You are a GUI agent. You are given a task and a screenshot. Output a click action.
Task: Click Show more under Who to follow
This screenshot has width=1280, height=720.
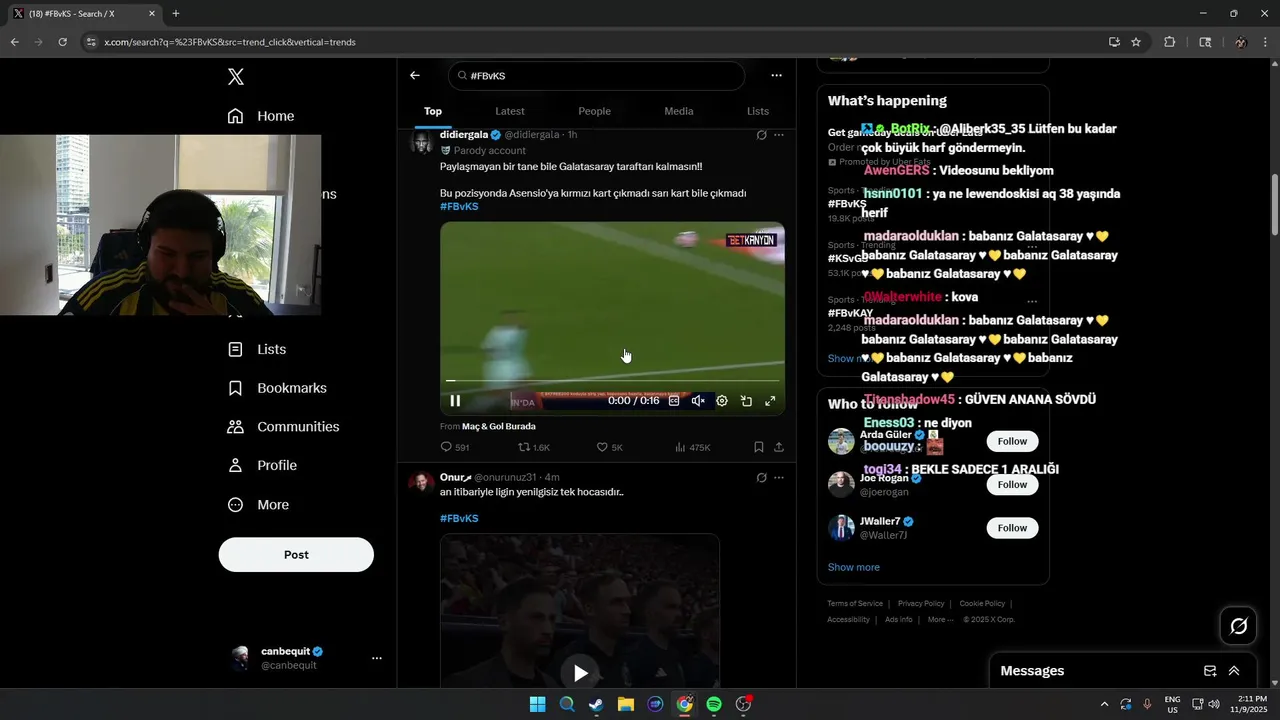[x=853, y=567]
